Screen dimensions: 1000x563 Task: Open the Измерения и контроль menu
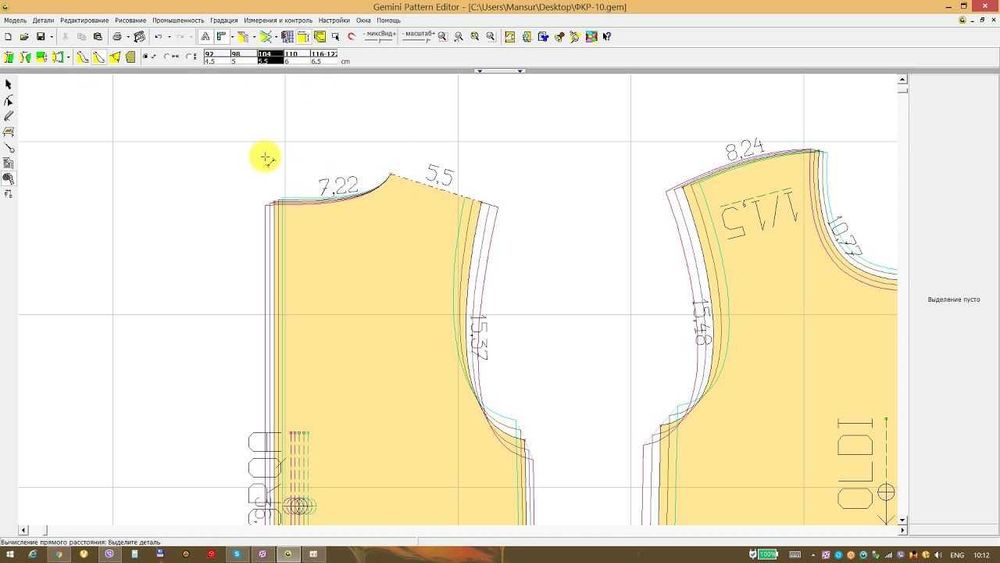pyautogui.click(x=278, y=20)
